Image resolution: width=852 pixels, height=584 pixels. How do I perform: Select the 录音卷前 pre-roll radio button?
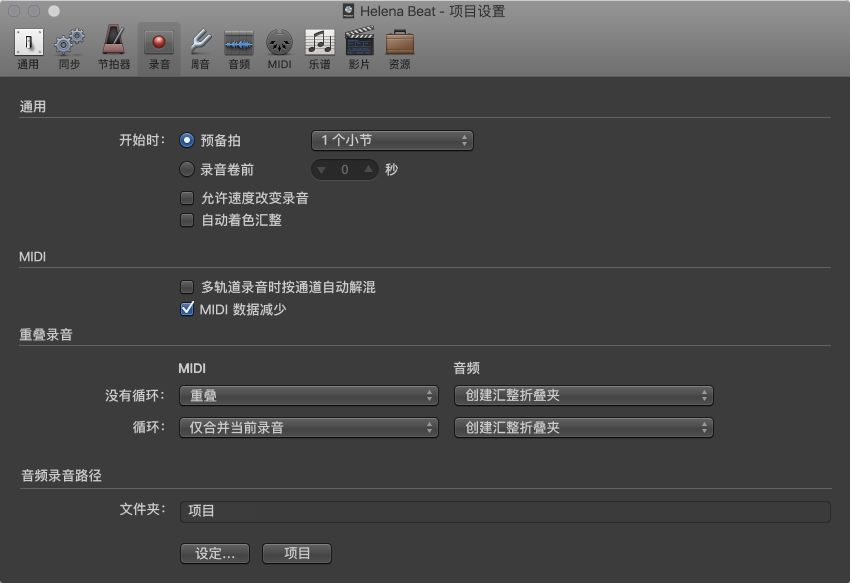[x=186, y=169]
